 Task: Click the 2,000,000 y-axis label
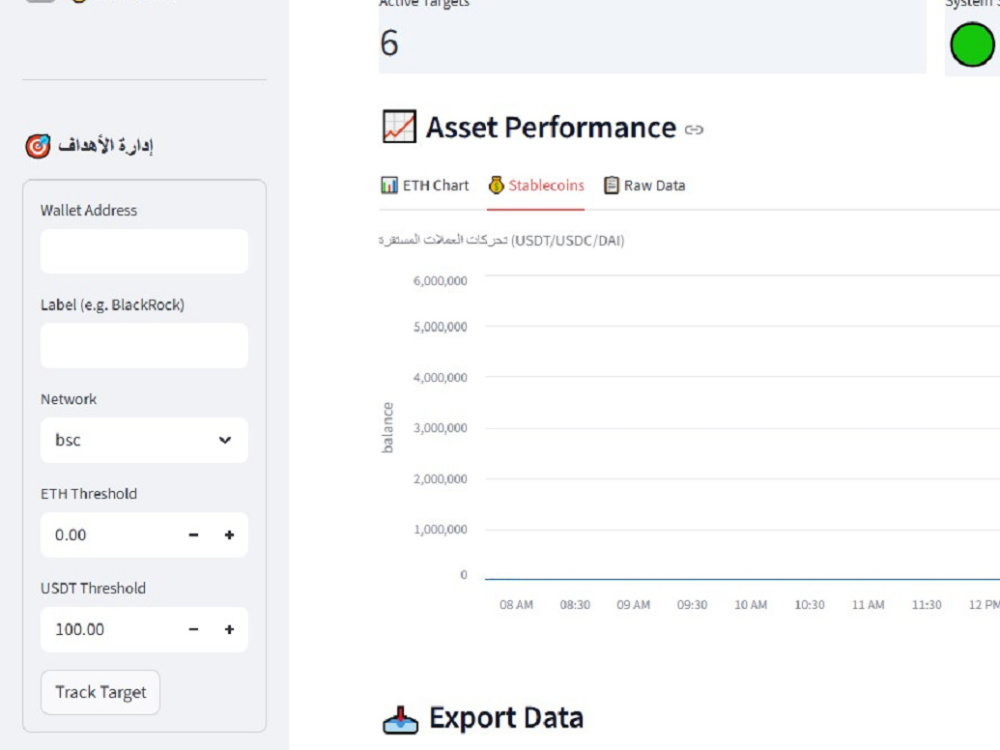pyautogui.click(x=440, y=479)
